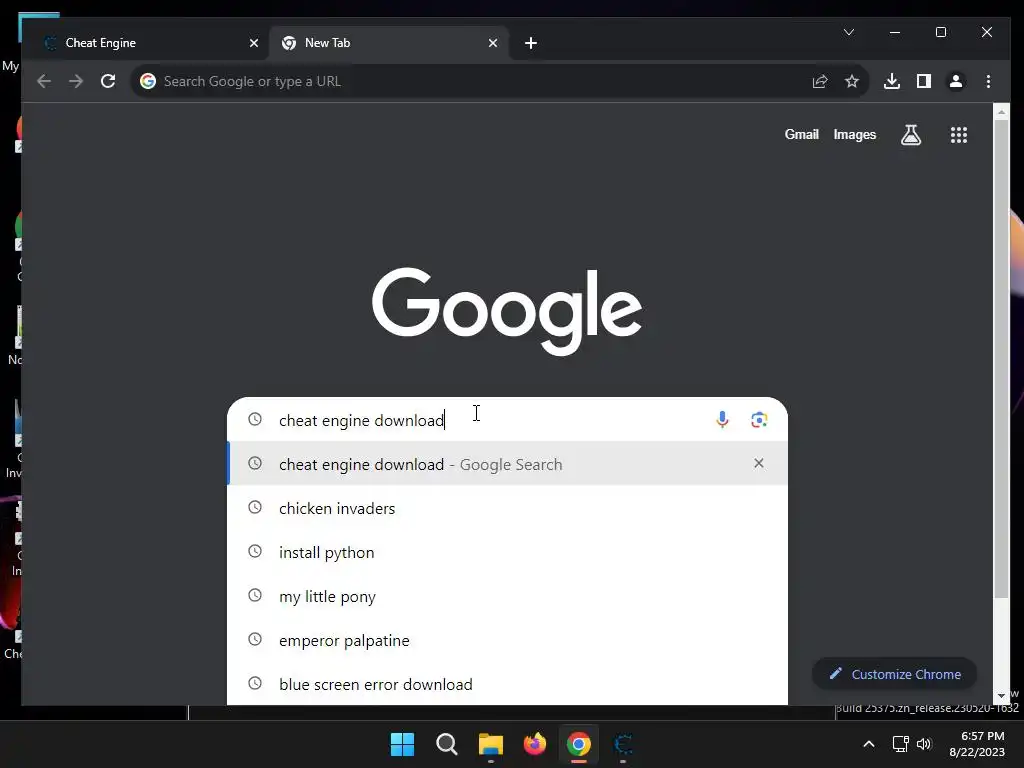Select my little pony suggestion

point(507,596)
